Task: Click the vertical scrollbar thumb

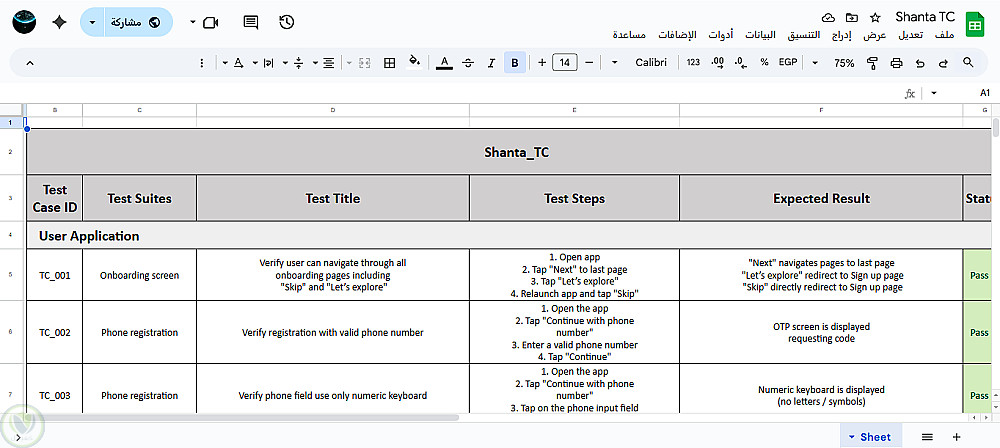Action: pyautogui.click(x=996, y=127)
